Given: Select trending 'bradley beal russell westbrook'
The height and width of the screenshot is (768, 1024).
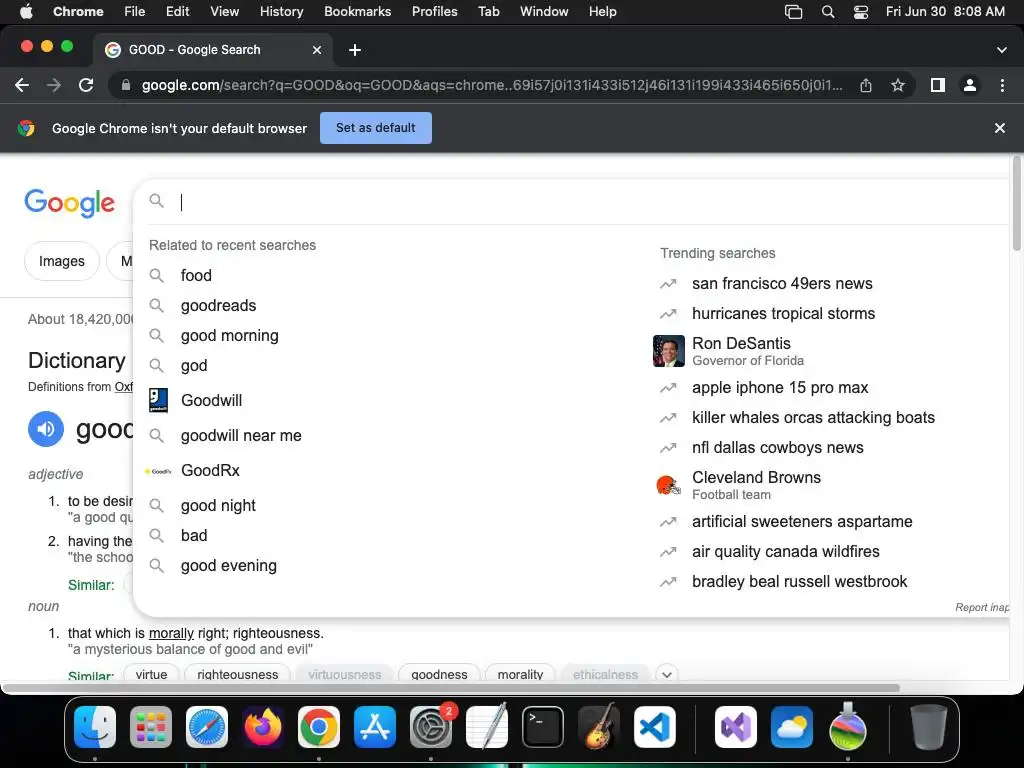Looking at the screenshot, I should [x=799, y=582].
